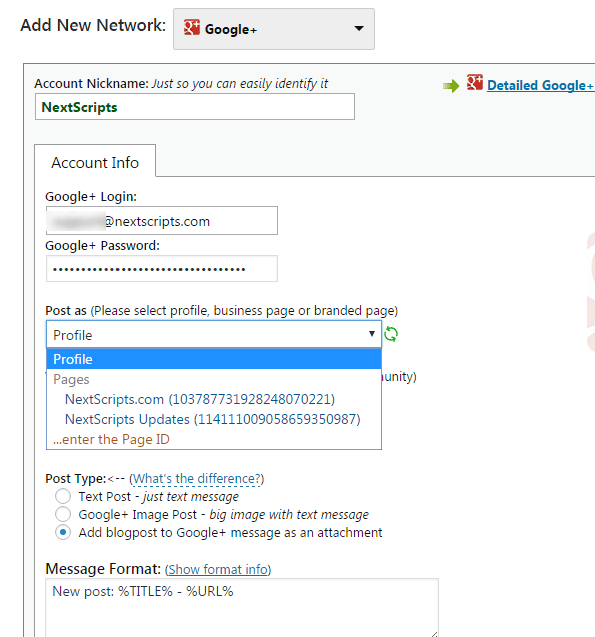Click the Google+ Login email field
The height and width of the screenshot is (637, 595).
[x=162, y=221]
